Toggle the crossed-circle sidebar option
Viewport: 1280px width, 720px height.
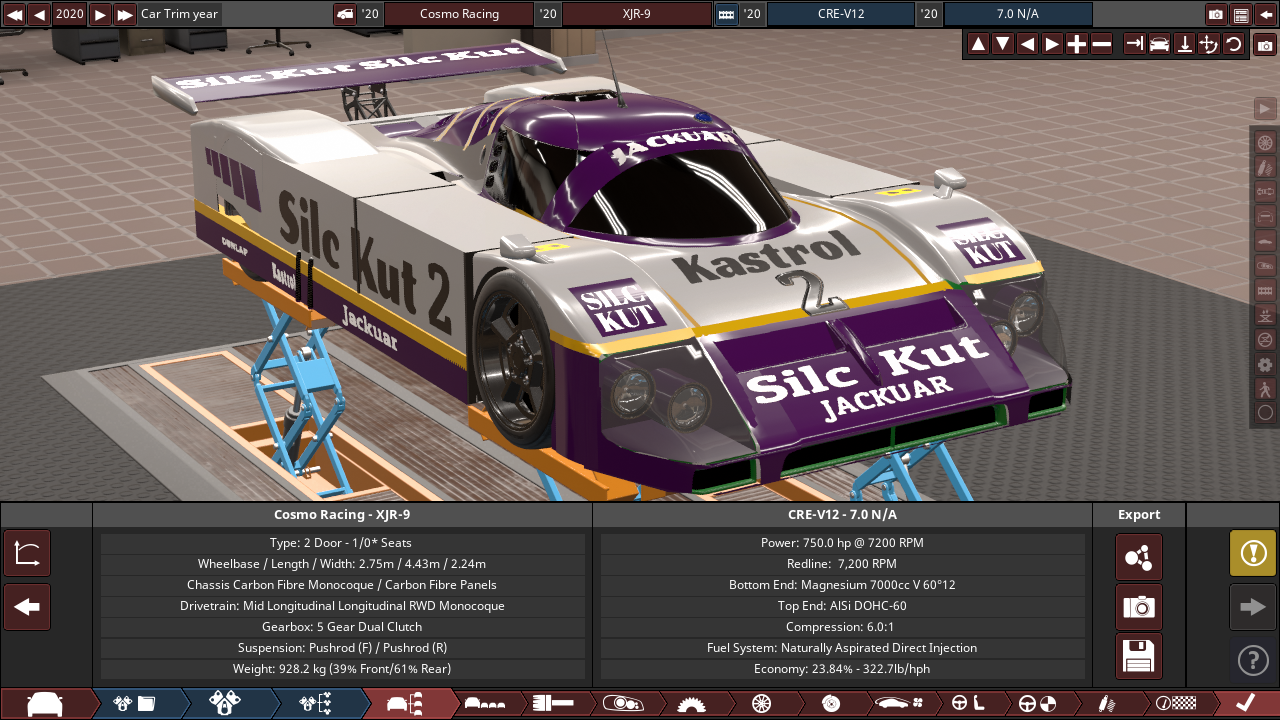pyautogui.click(x=1265, y=340)
